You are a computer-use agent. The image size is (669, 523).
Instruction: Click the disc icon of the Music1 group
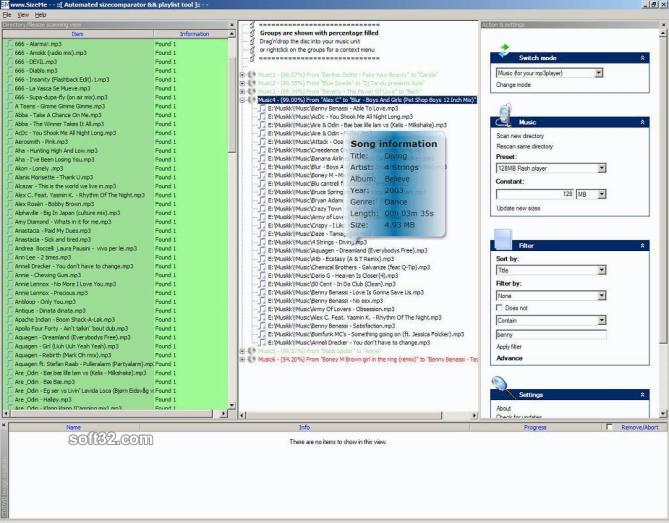[252, 74]
